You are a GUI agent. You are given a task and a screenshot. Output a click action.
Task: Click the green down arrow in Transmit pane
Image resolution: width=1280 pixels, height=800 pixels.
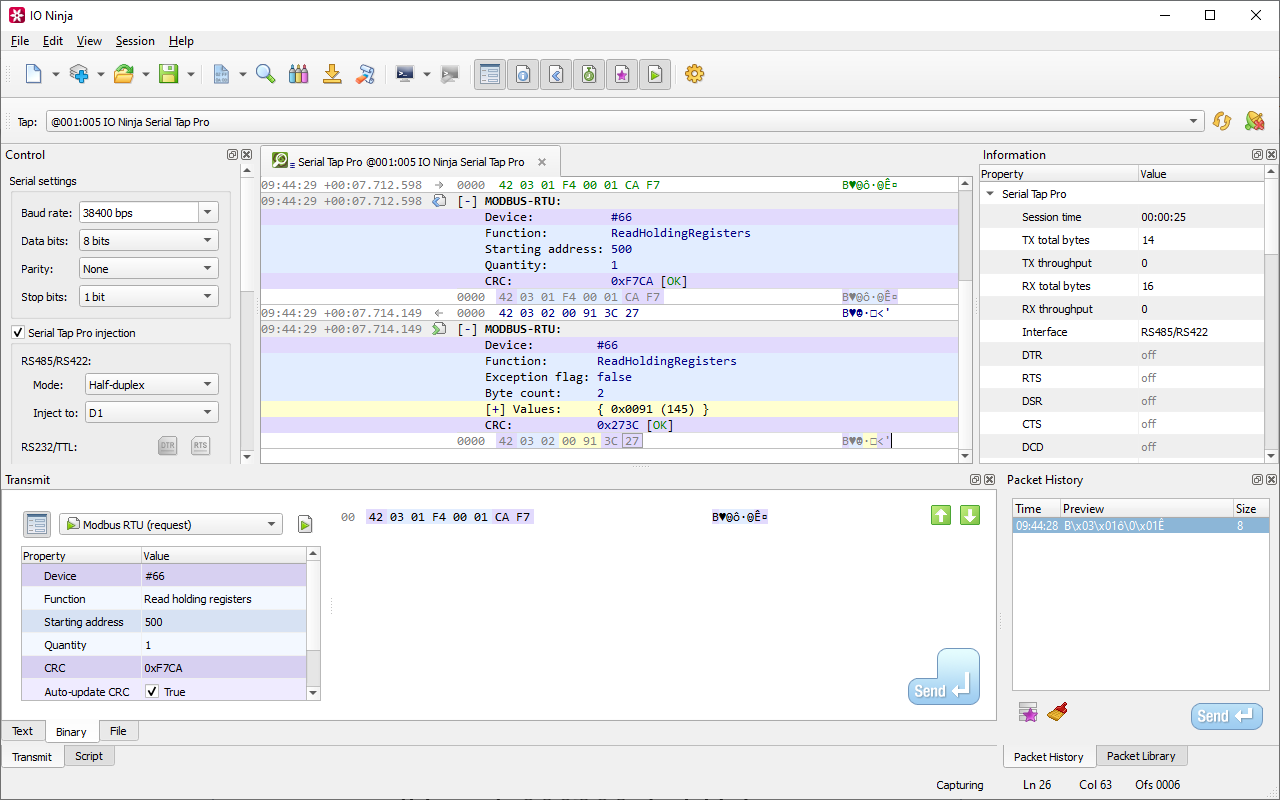pyautogui.click(x=970, y=515)
